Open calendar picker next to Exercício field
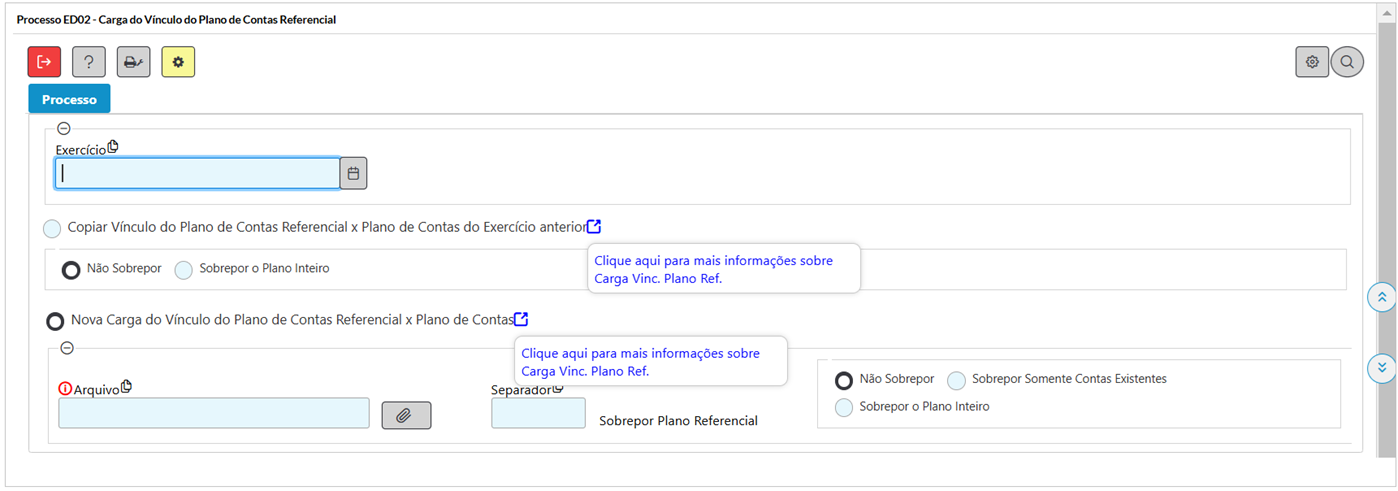 tap(353, 173)
